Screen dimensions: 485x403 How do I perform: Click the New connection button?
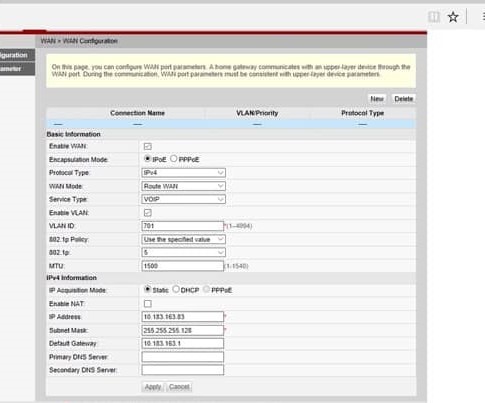(x=377, y=99)
